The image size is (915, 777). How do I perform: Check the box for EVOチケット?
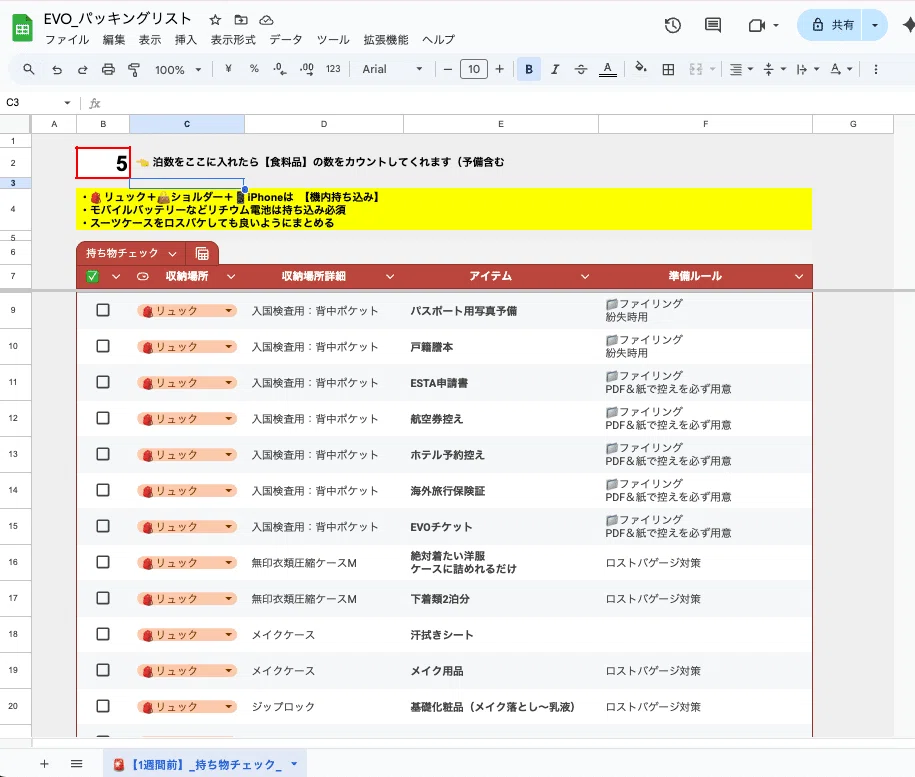[103, 526]
